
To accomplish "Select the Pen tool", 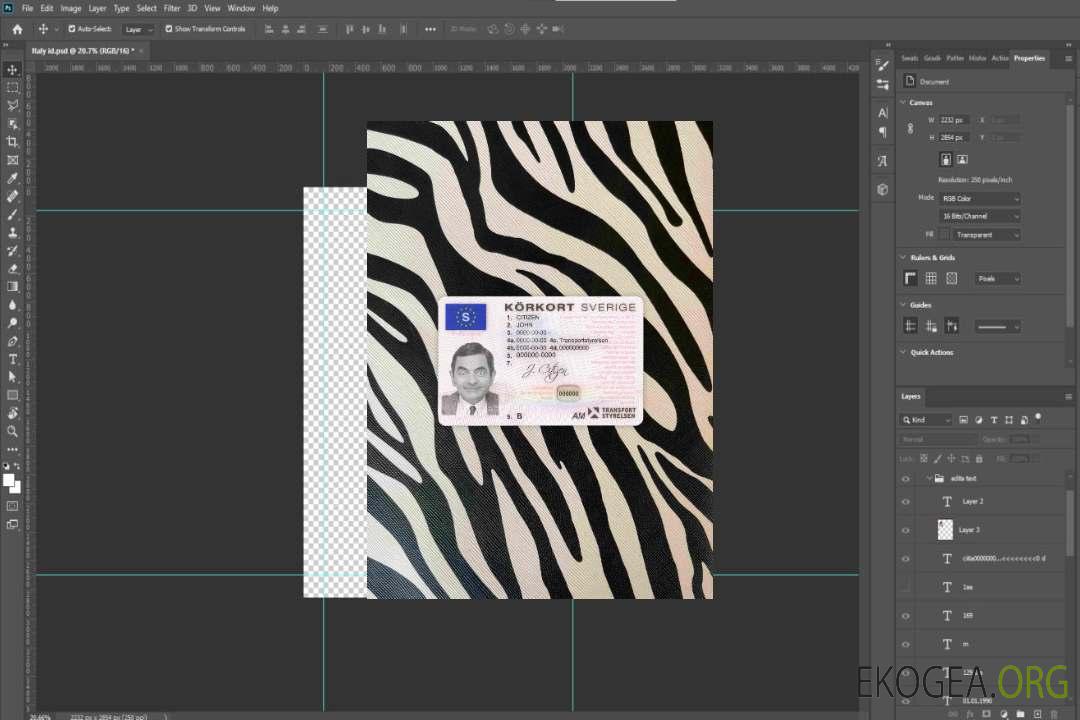I will pyautogui.click(x=12, y=341).
